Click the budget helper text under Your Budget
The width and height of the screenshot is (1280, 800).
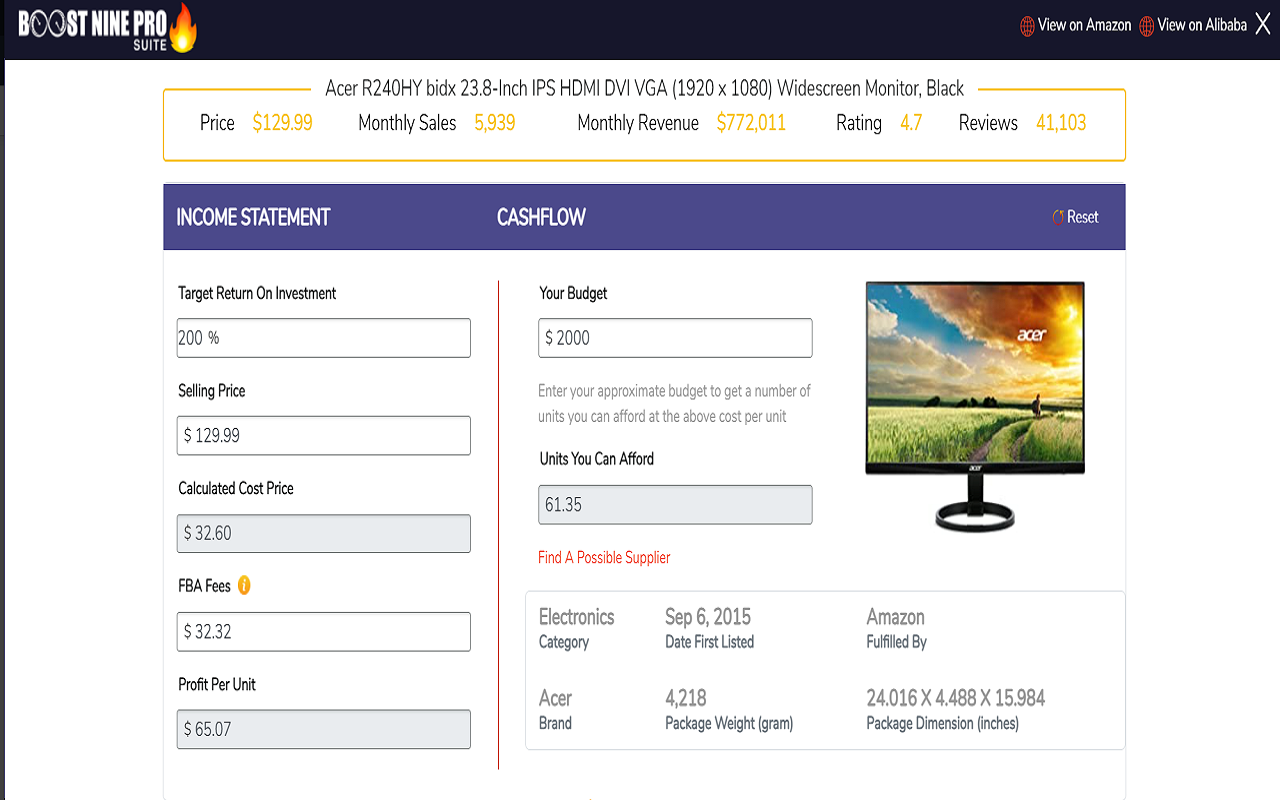point(674,403)
